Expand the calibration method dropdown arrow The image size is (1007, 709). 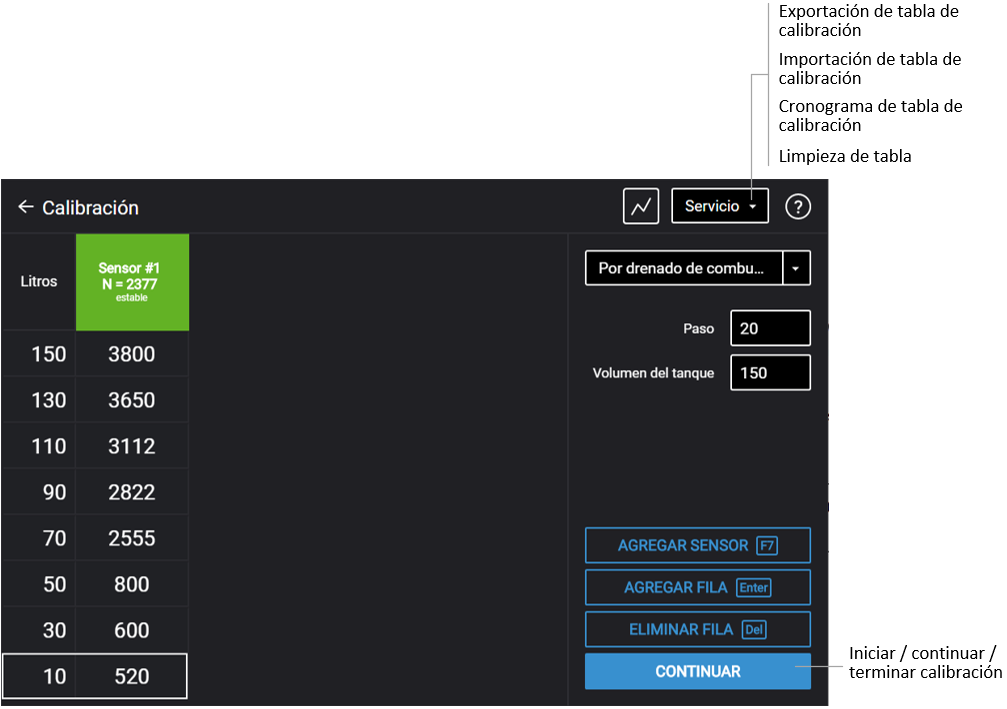click(796, 269)
